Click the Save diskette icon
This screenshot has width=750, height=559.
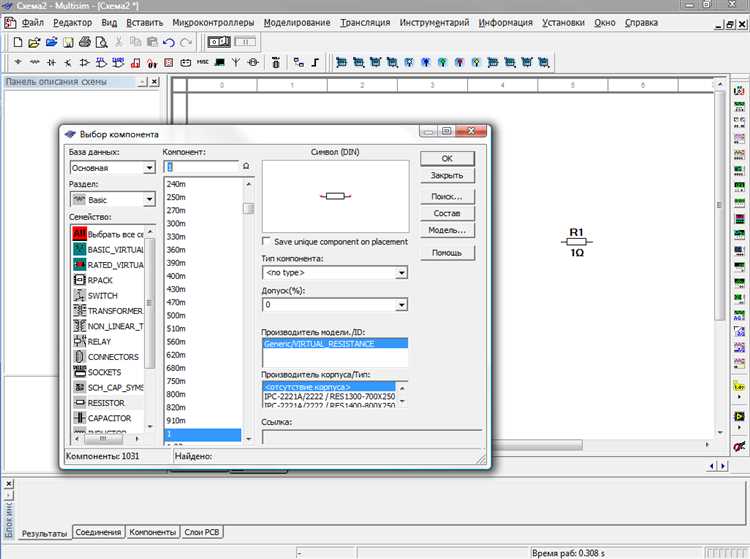pyautogui.click(x=68, y=42)
